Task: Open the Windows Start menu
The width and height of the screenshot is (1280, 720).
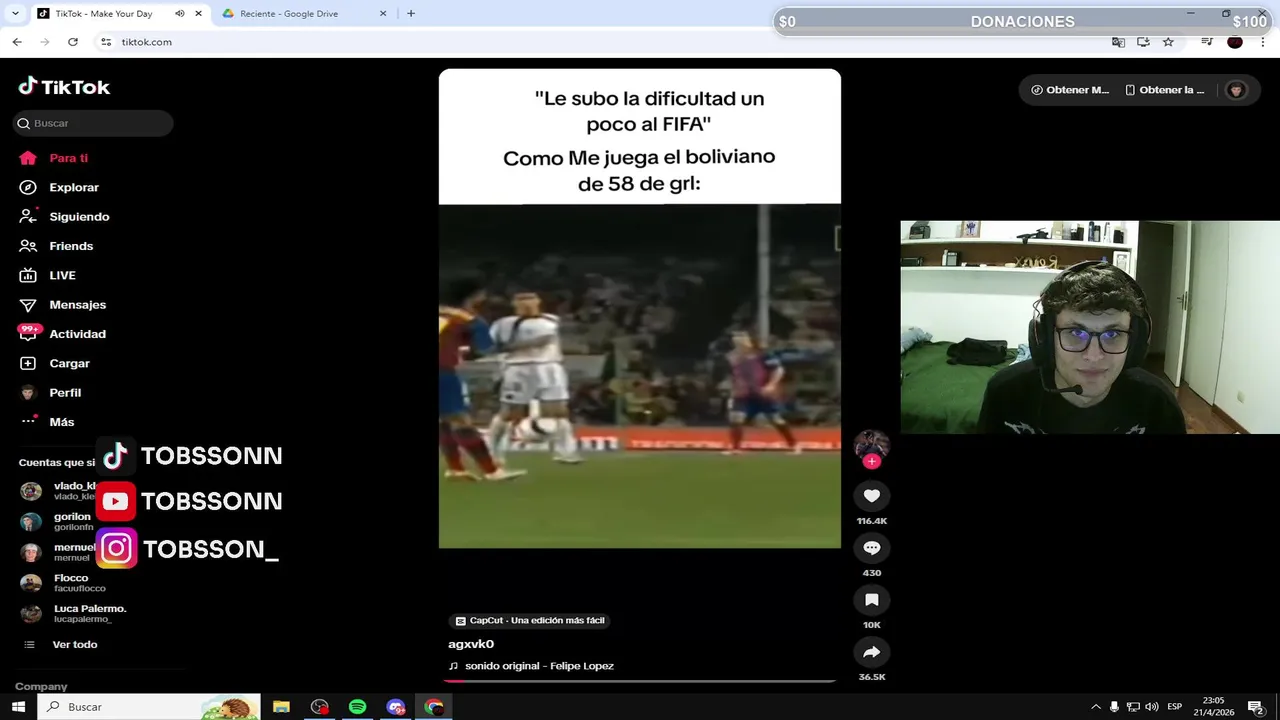Action: click(18, 707)
